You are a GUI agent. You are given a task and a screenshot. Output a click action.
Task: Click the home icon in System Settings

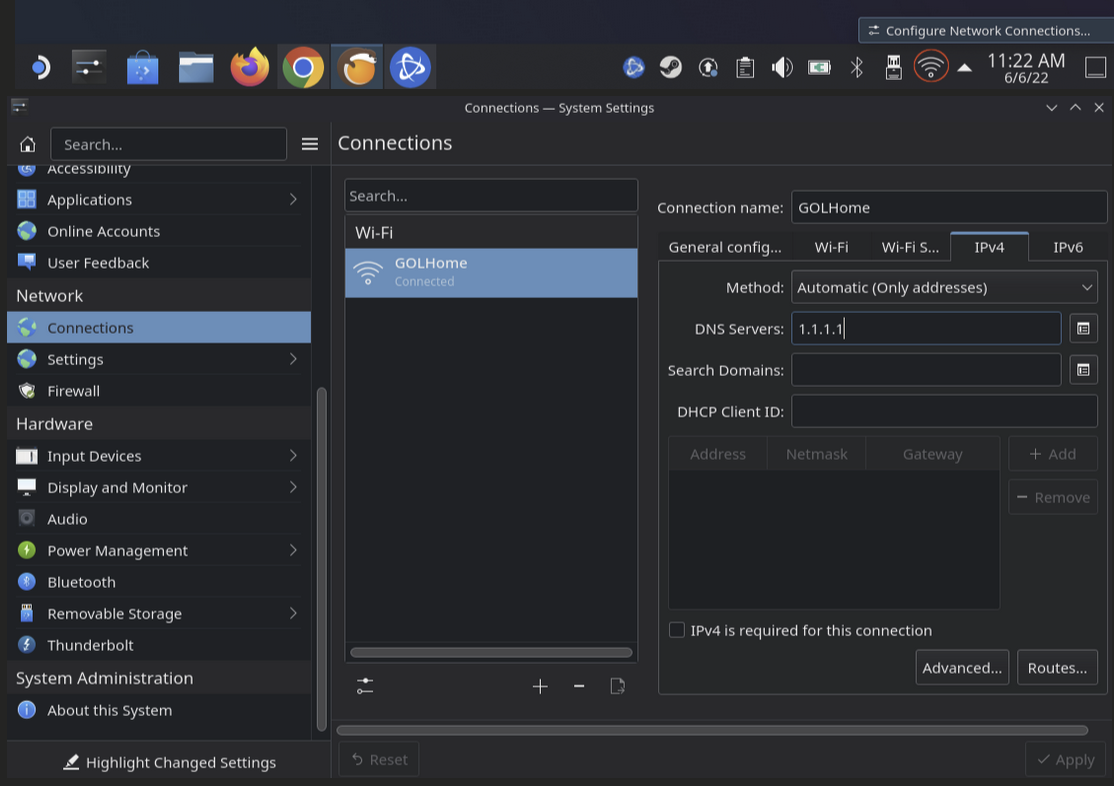[x=28, y=144]
